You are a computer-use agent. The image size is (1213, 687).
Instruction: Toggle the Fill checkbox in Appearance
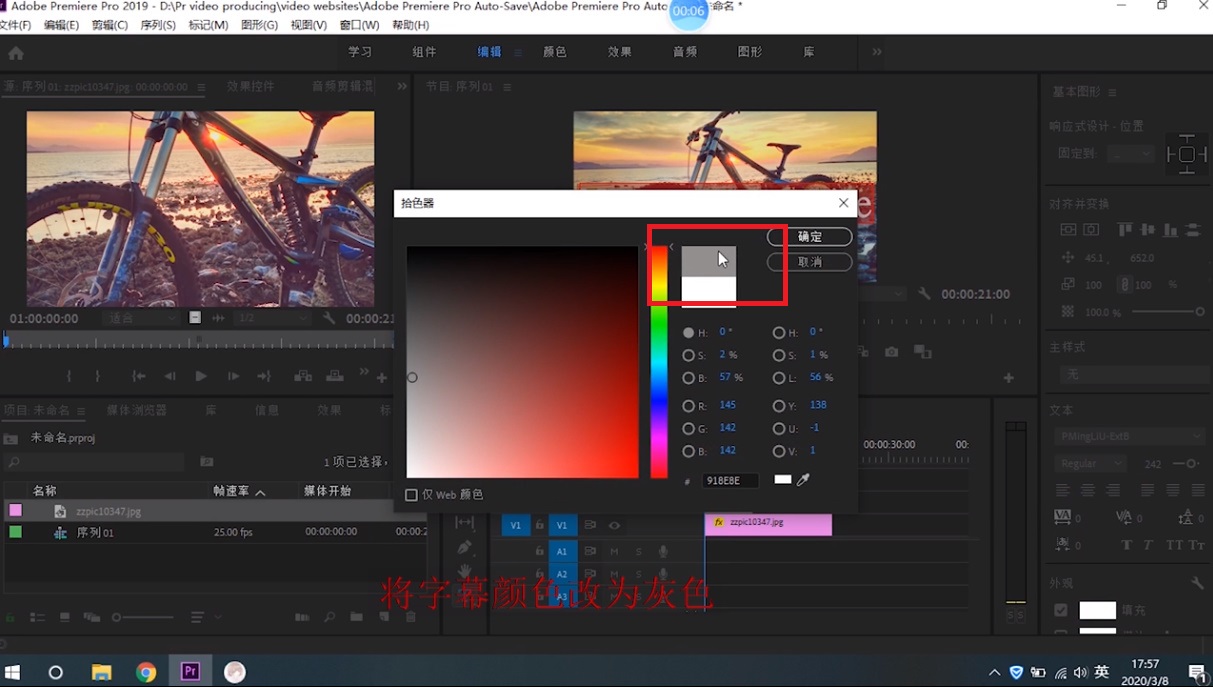tap(1061, 610)
